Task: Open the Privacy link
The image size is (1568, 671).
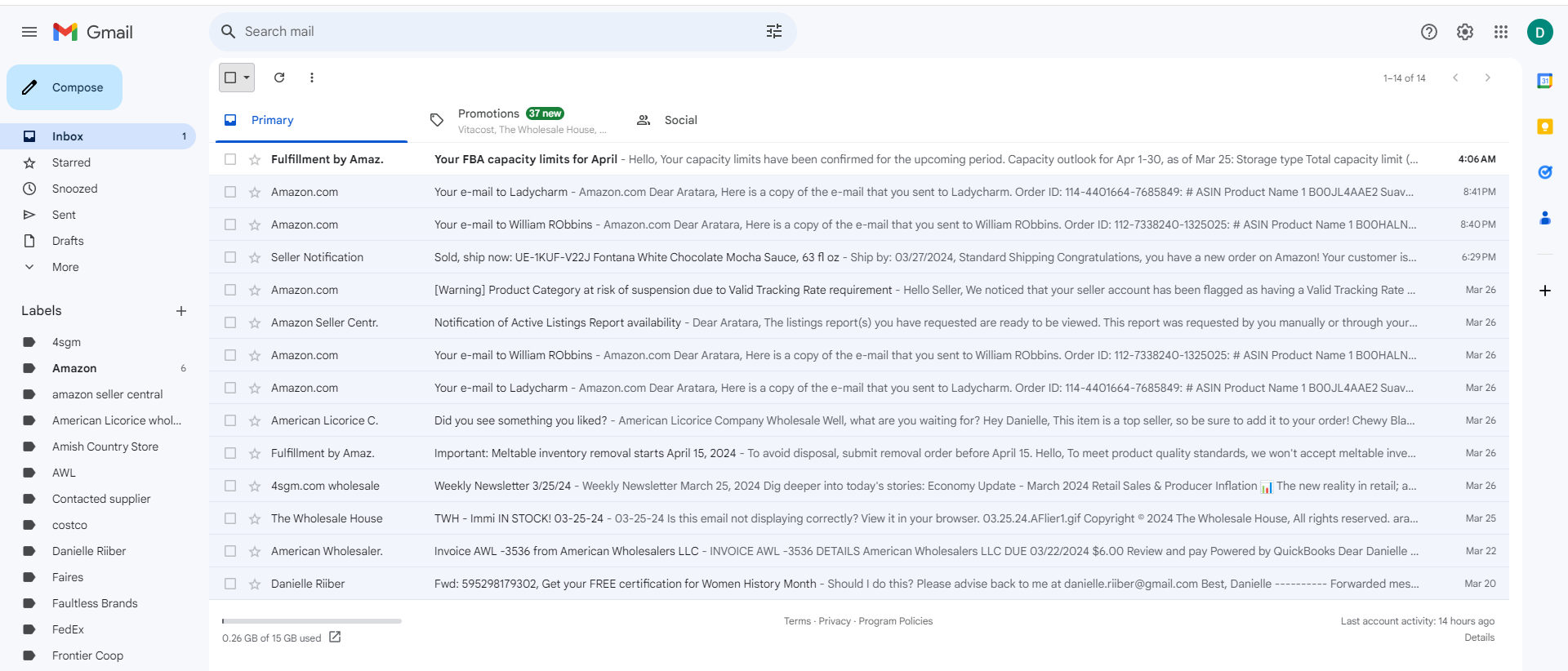Action: point(835,621)
